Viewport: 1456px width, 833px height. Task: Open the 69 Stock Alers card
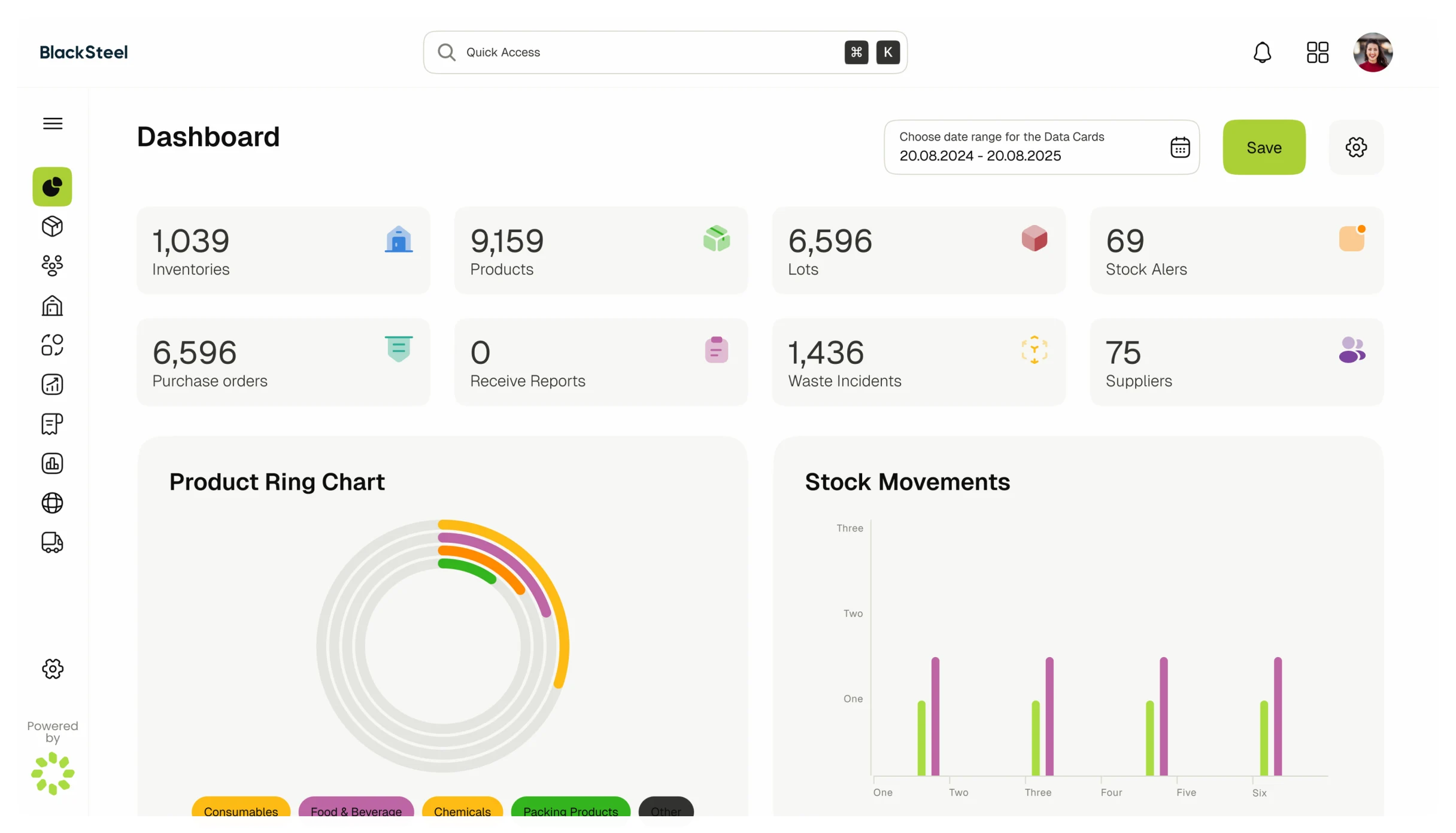click(x=1237, y=250)
